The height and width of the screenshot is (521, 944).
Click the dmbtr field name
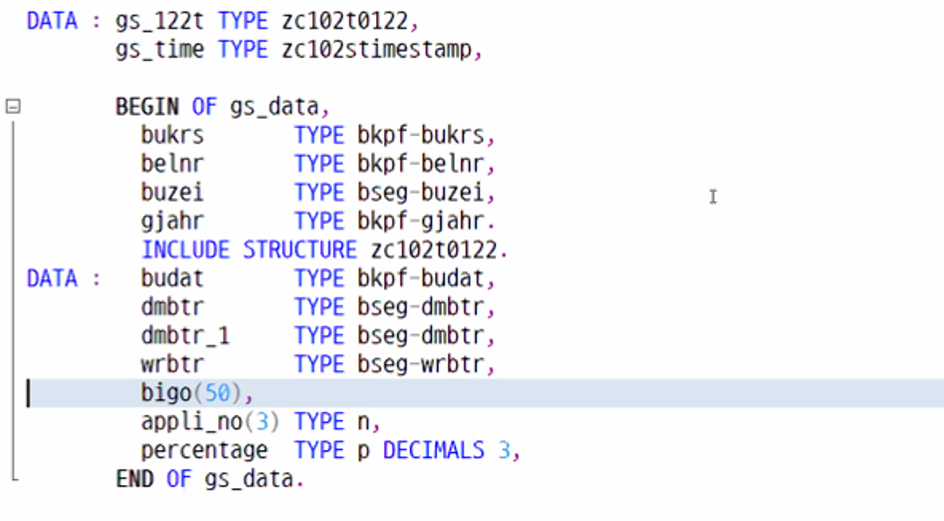pos(172,307)
